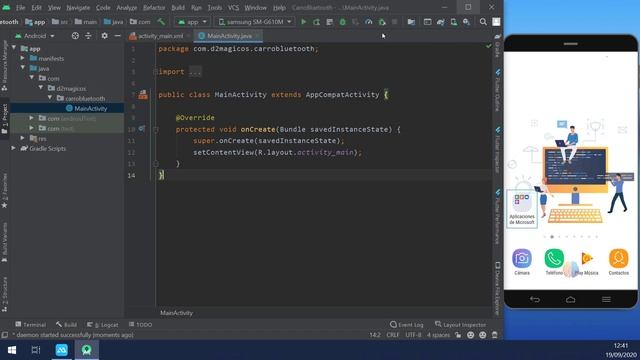Image resolution: width=640 pixels, height=360 pixels.
Task: Select the MainActivity.java tab
Action: (229, 36)
